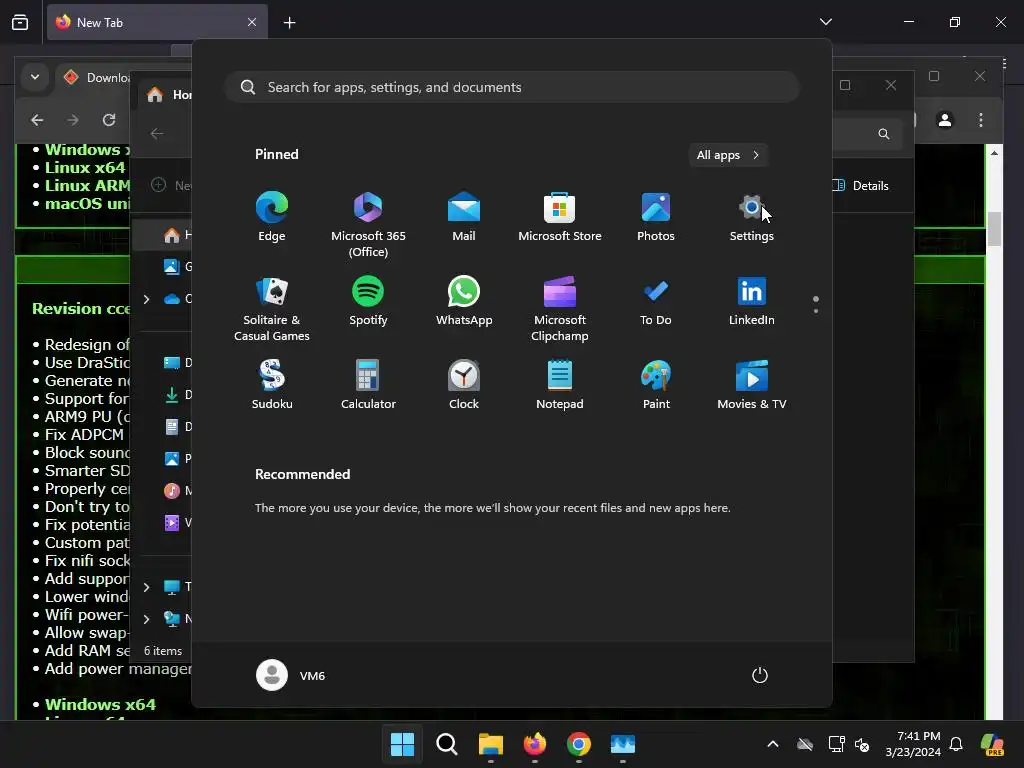Switch to Chrome on the taskbar

[579, 744]
